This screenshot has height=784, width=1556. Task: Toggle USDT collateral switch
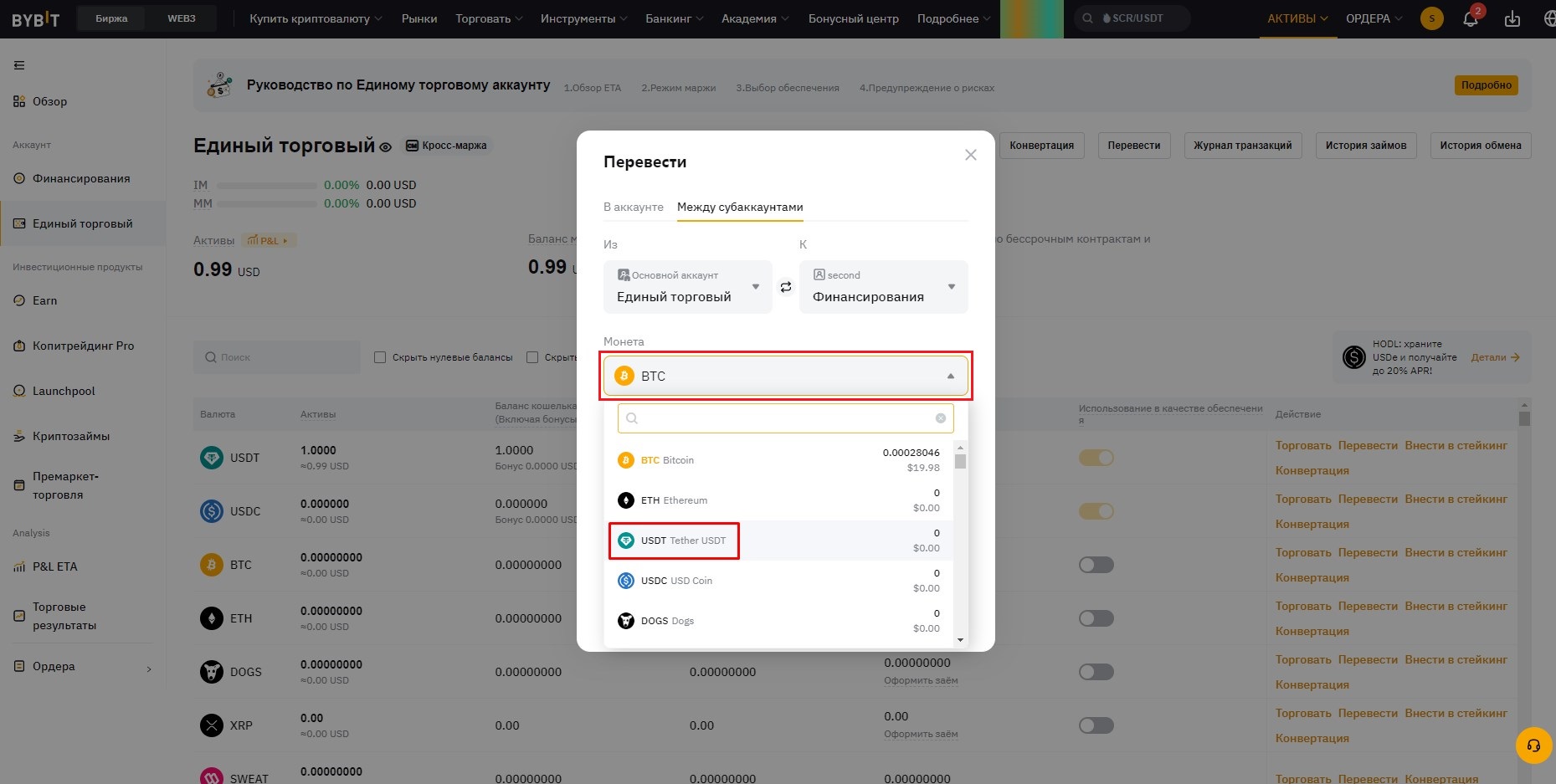pyautogui.click(x=1096, y=458)
